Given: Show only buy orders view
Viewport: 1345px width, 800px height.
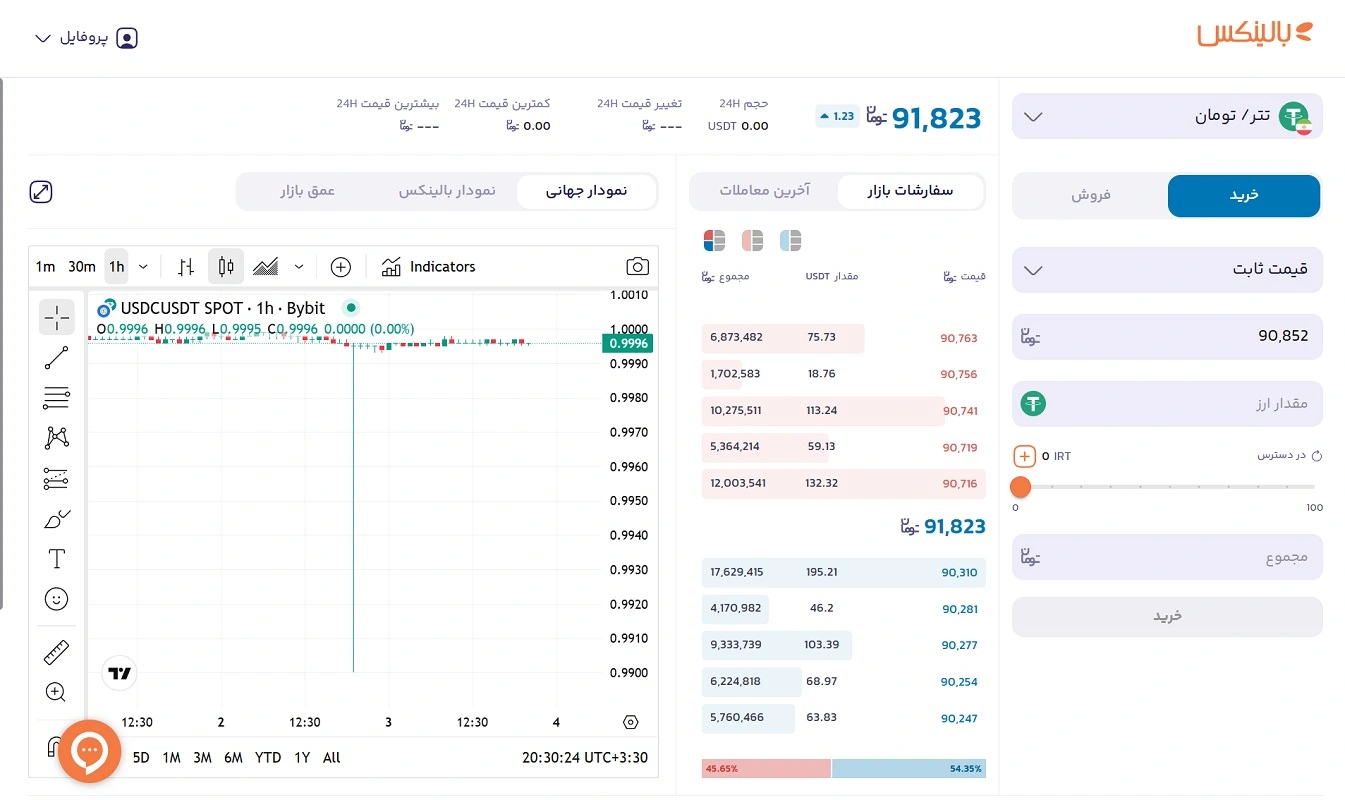Looking at the screenshot, I should coord(790,240).
